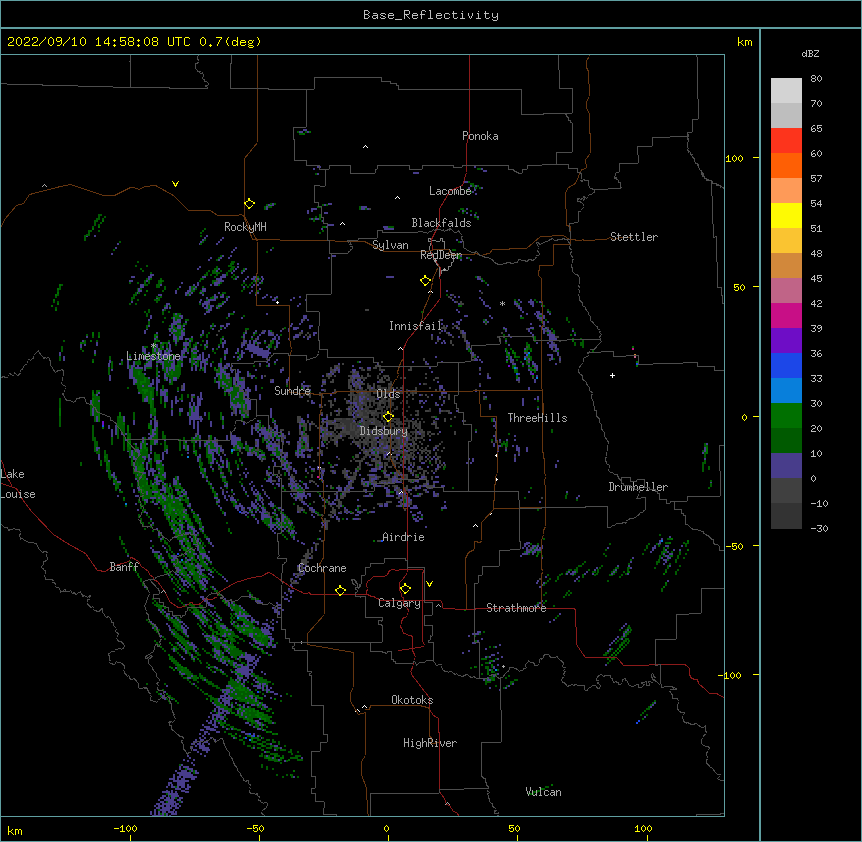Click the 50 tick on the horizontal axis

point(514,828)
